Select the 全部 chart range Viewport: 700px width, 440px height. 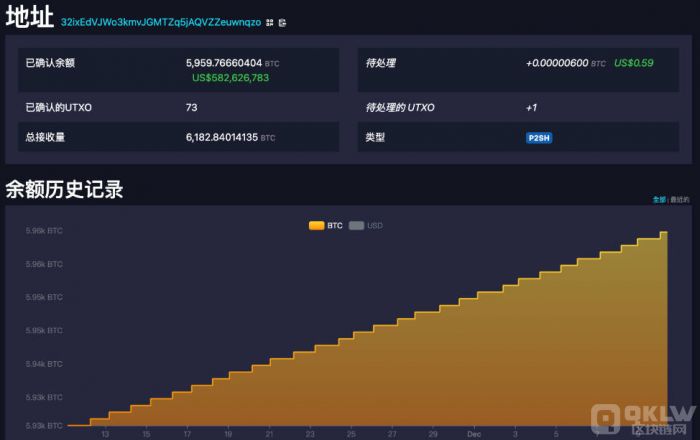point(659,200)
